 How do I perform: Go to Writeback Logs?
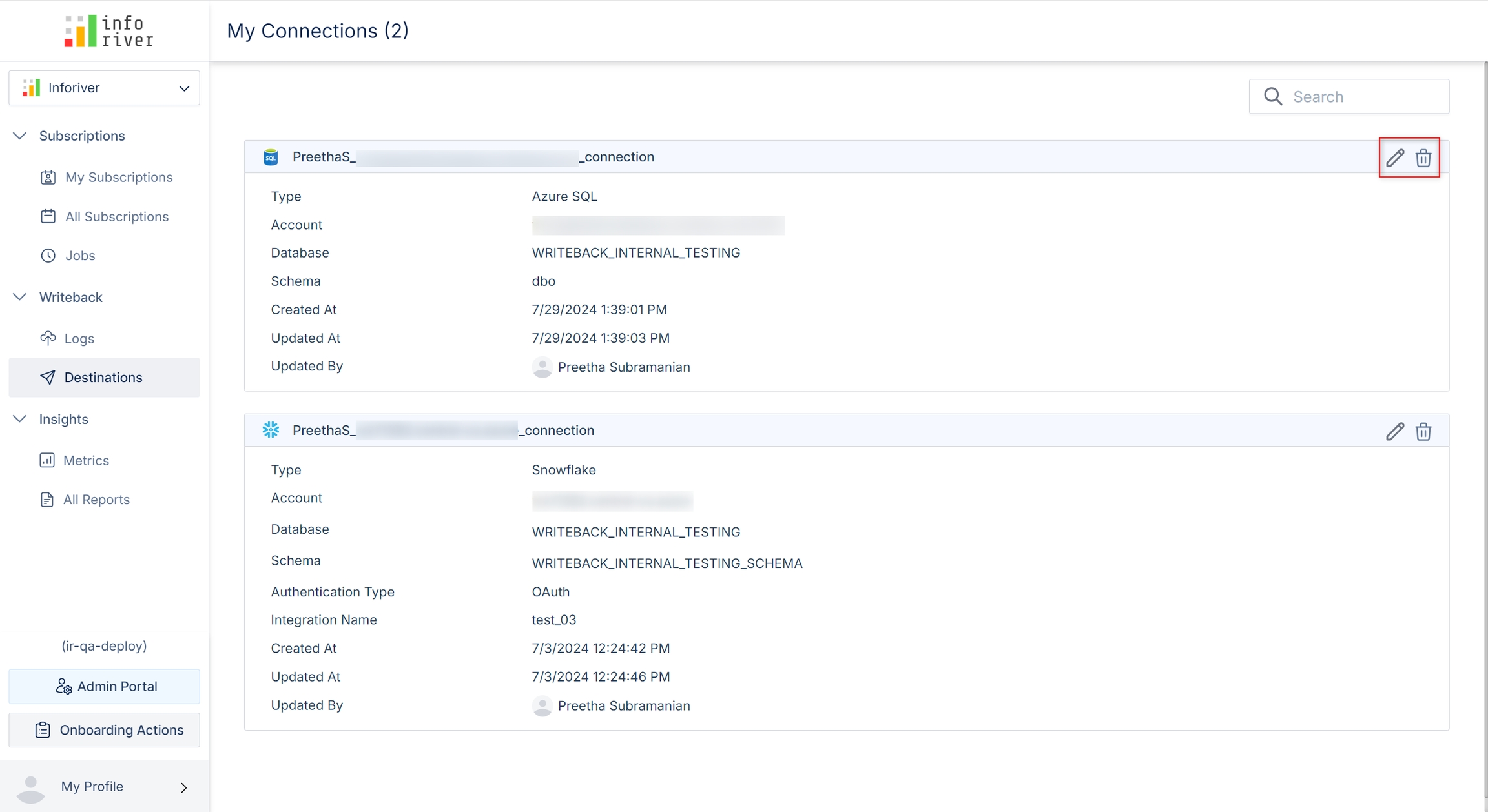pyautogui.click(x=79, y=339)
